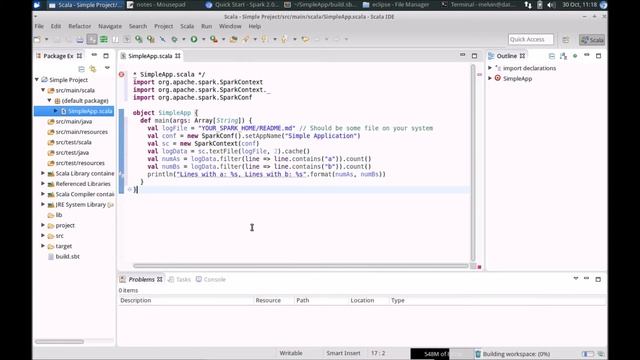Open the Problems view menu arrow
This screenshot has height=360, width=640.
576,279
